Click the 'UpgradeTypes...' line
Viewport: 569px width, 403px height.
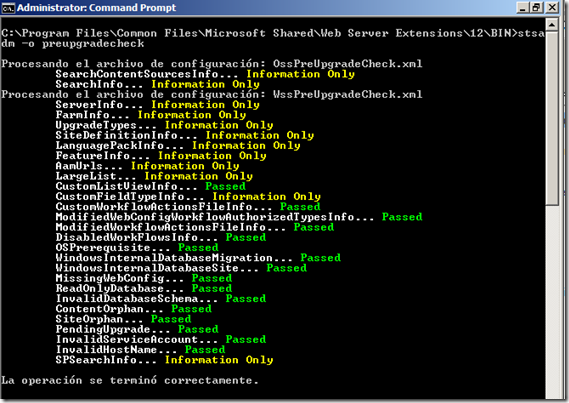pyautogui.click(x=164, y=125)
